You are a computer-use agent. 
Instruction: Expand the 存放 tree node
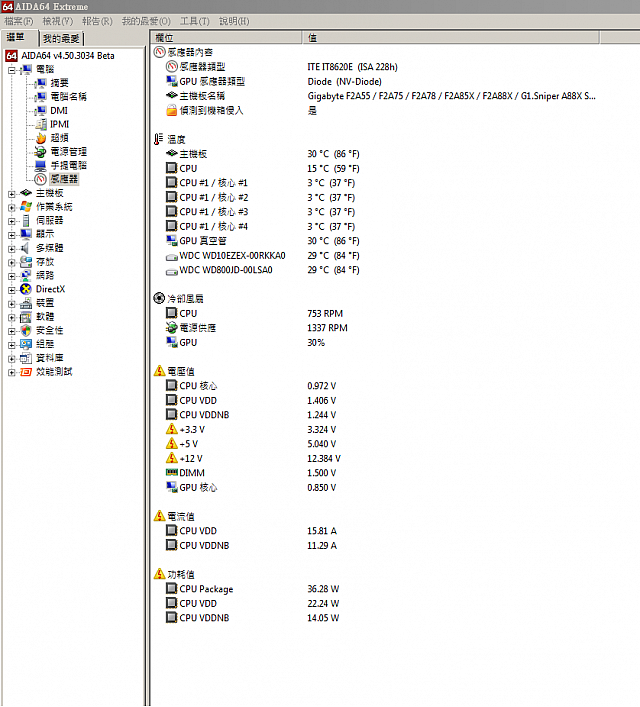12,262
